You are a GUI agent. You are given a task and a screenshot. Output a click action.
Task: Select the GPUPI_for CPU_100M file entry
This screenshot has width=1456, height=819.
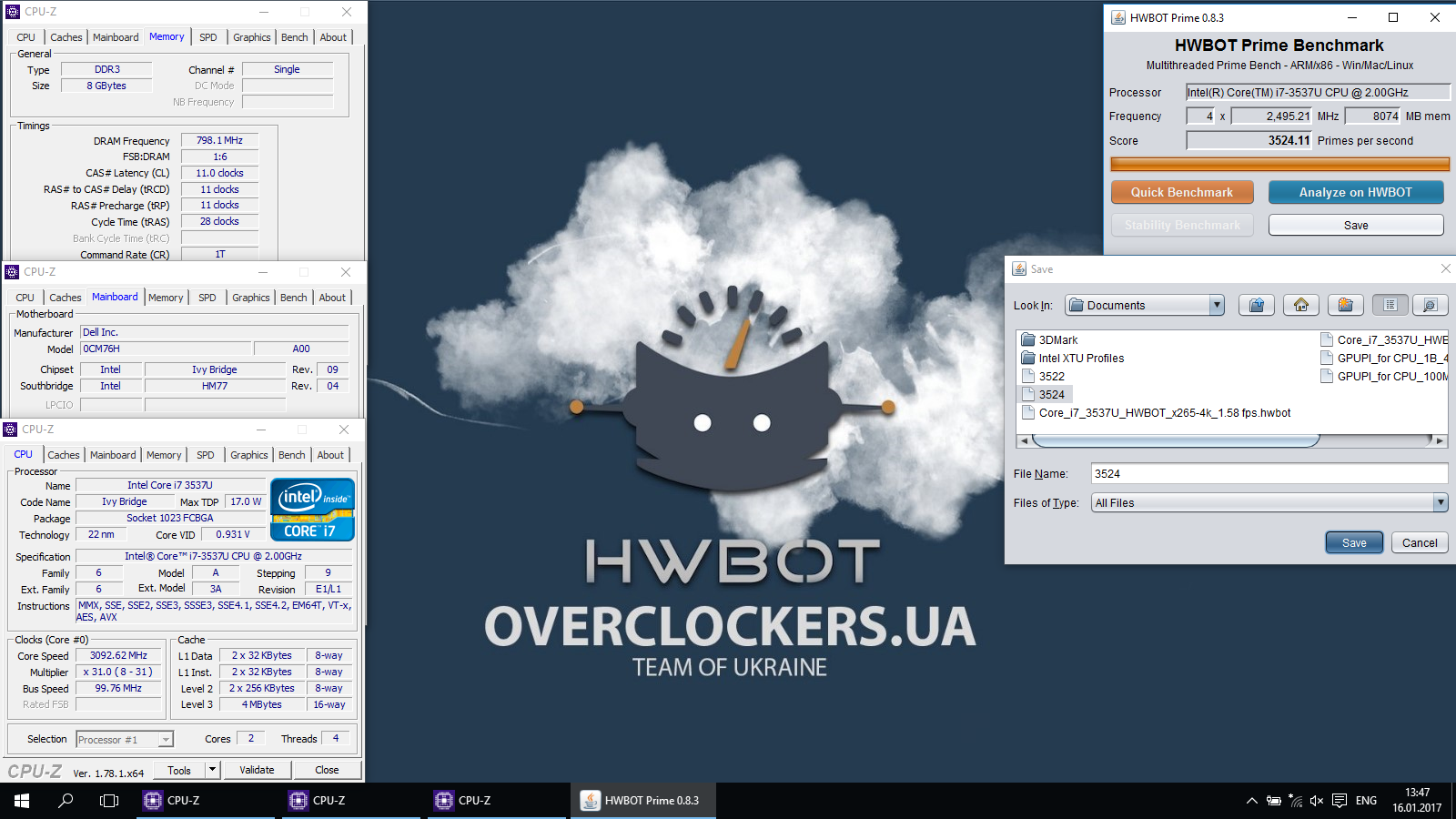pos(1384,376)
